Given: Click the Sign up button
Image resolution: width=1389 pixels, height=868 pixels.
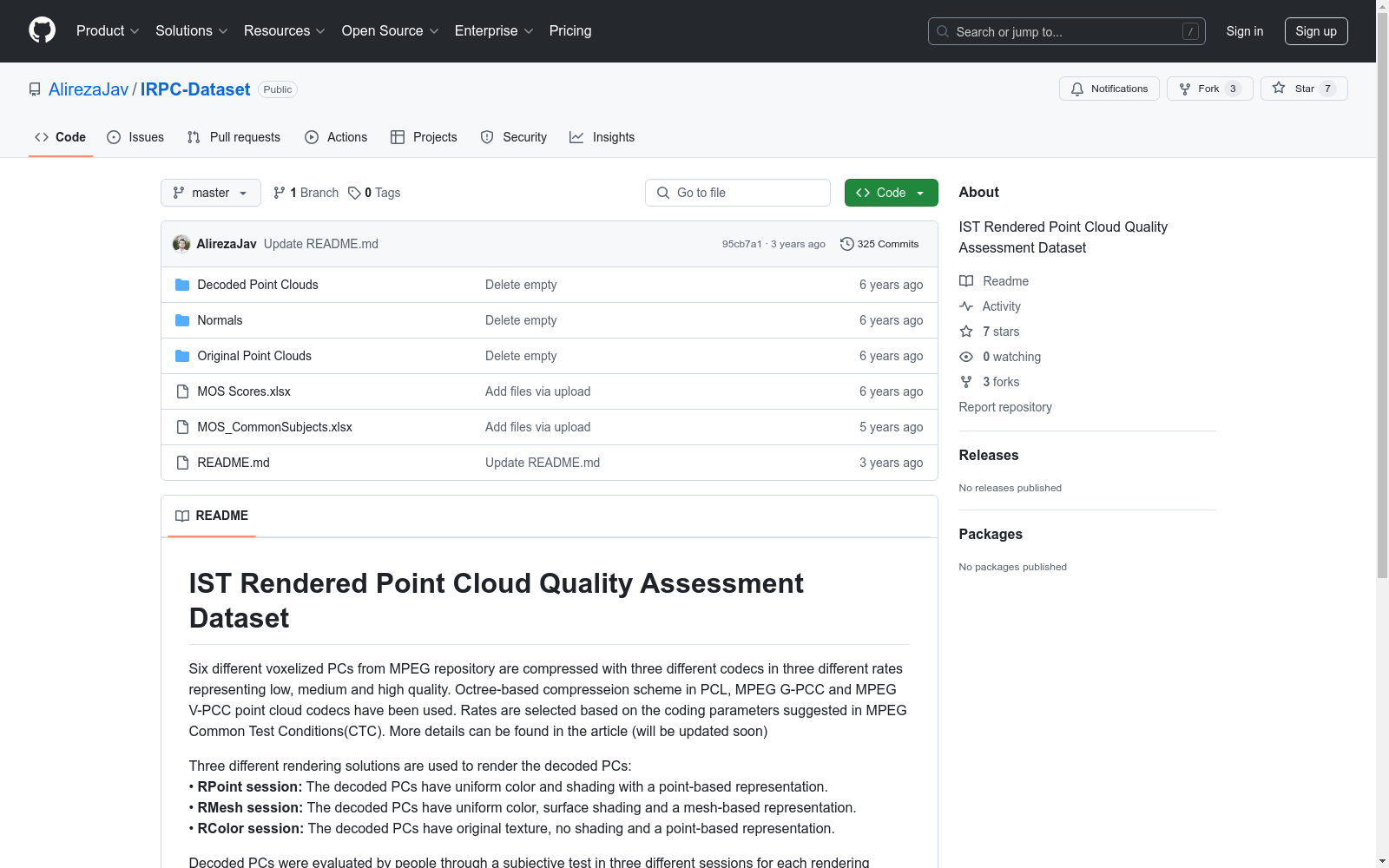Looking at the screenshot, I should click(1316, 31).
